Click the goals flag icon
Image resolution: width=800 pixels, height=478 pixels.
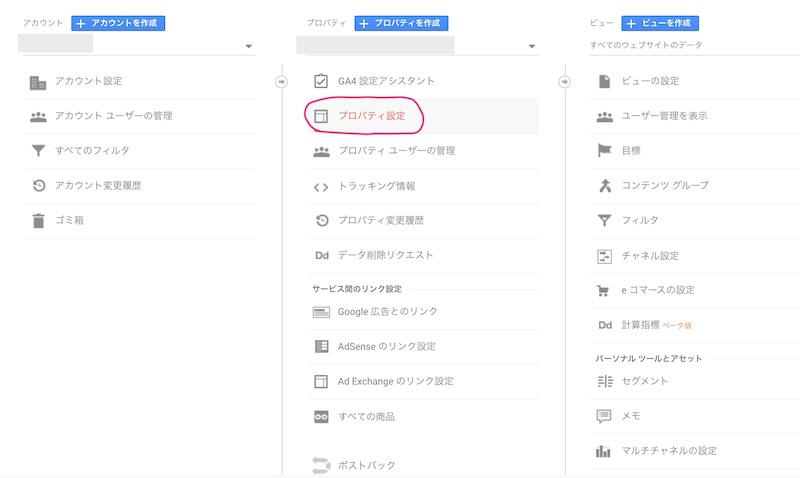(605, 150)
